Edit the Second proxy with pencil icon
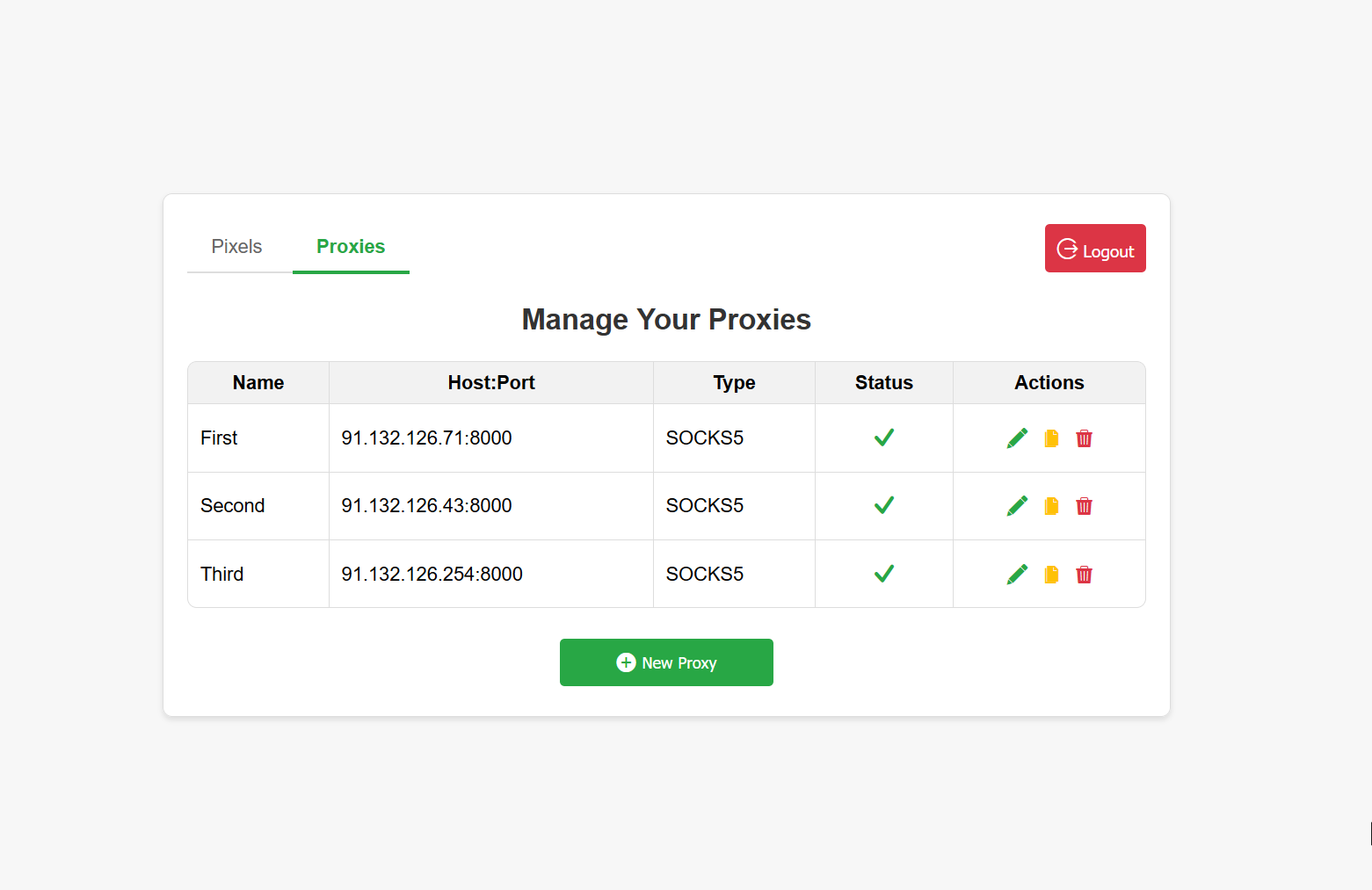Screen dimensions: 1372x890 [x=1017, y=506]
